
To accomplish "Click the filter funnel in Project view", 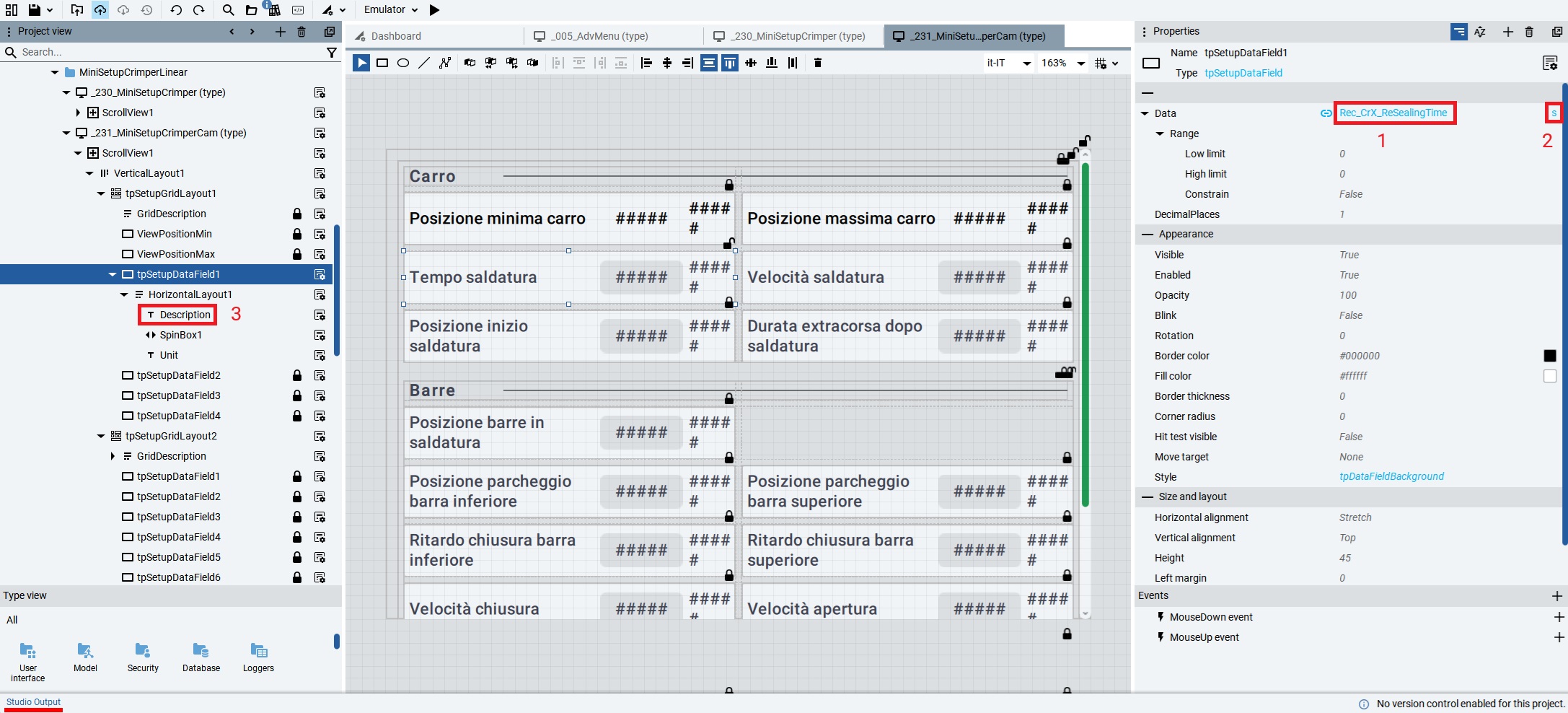I will 332,52.
